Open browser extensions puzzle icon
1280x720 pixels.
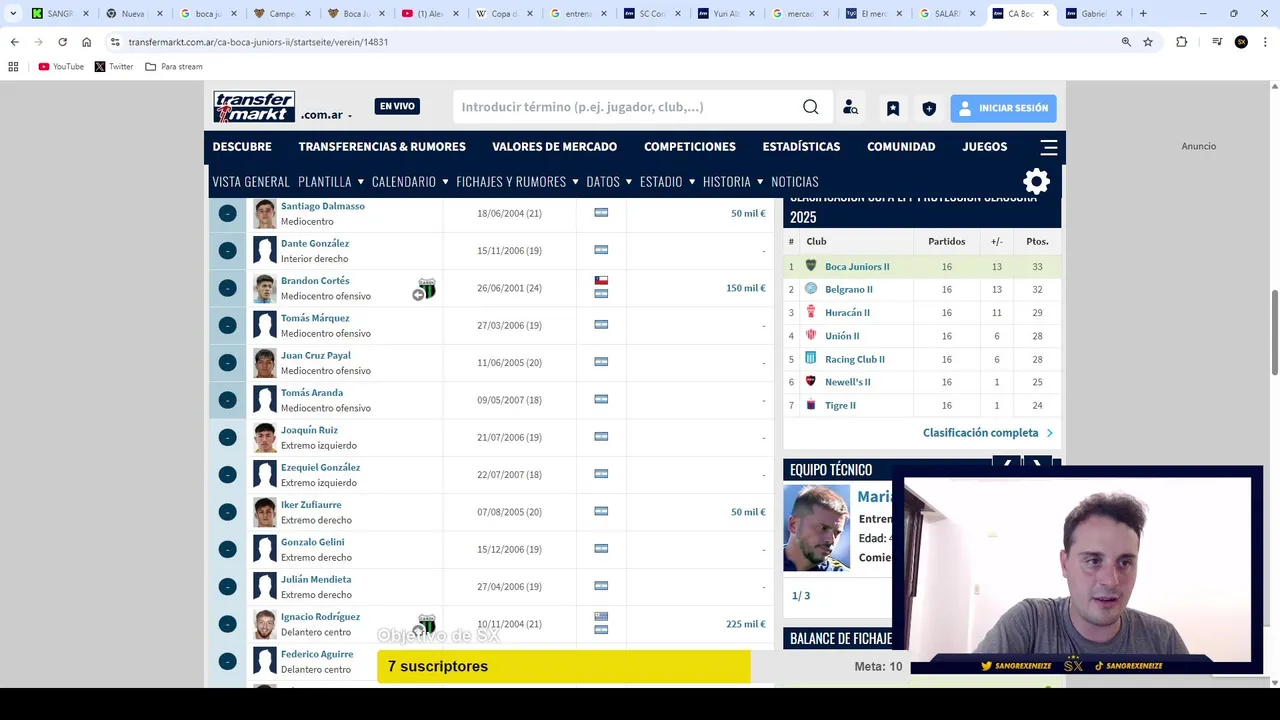(x=1181, y=42)
